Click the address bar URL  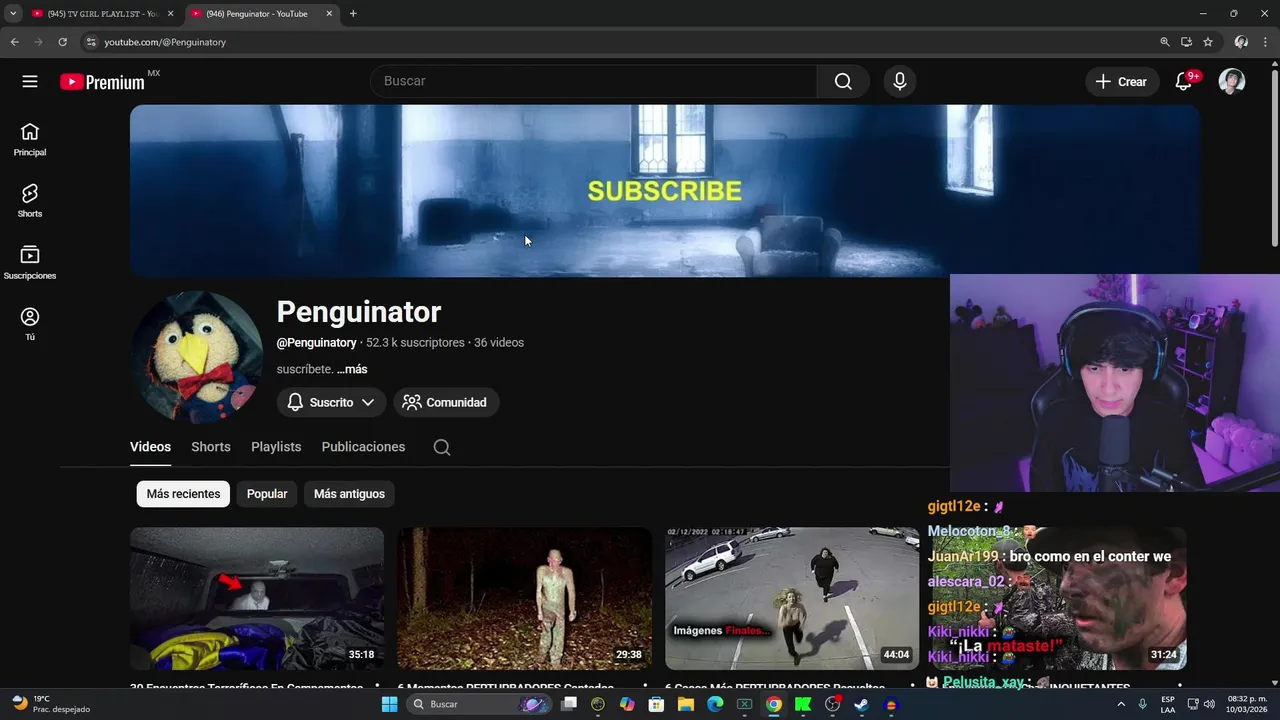(165, 42)
